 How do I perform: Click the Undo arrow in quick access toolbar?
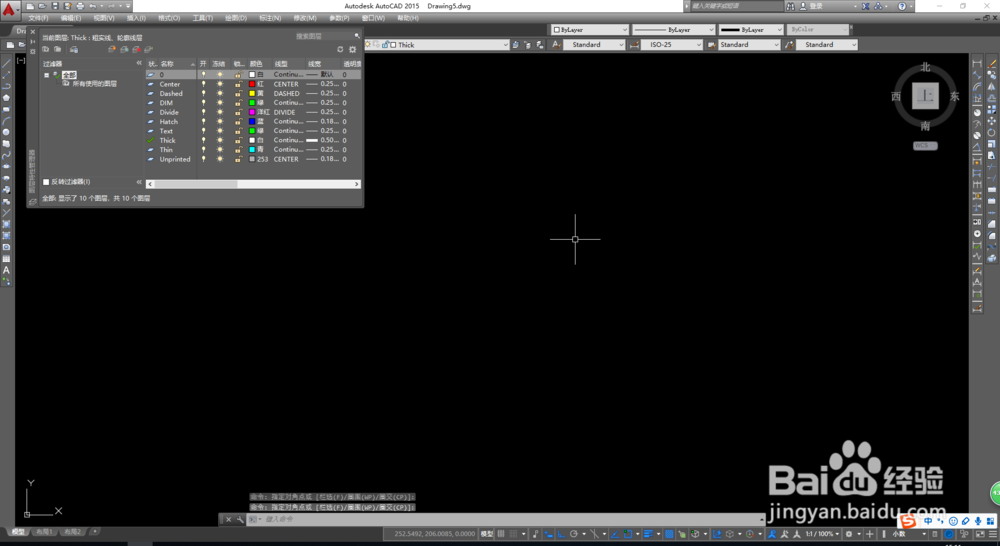click(92, 6)
